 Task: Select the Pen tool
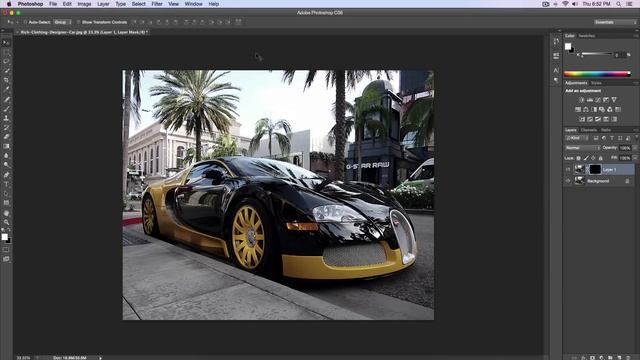click(6, 175)
